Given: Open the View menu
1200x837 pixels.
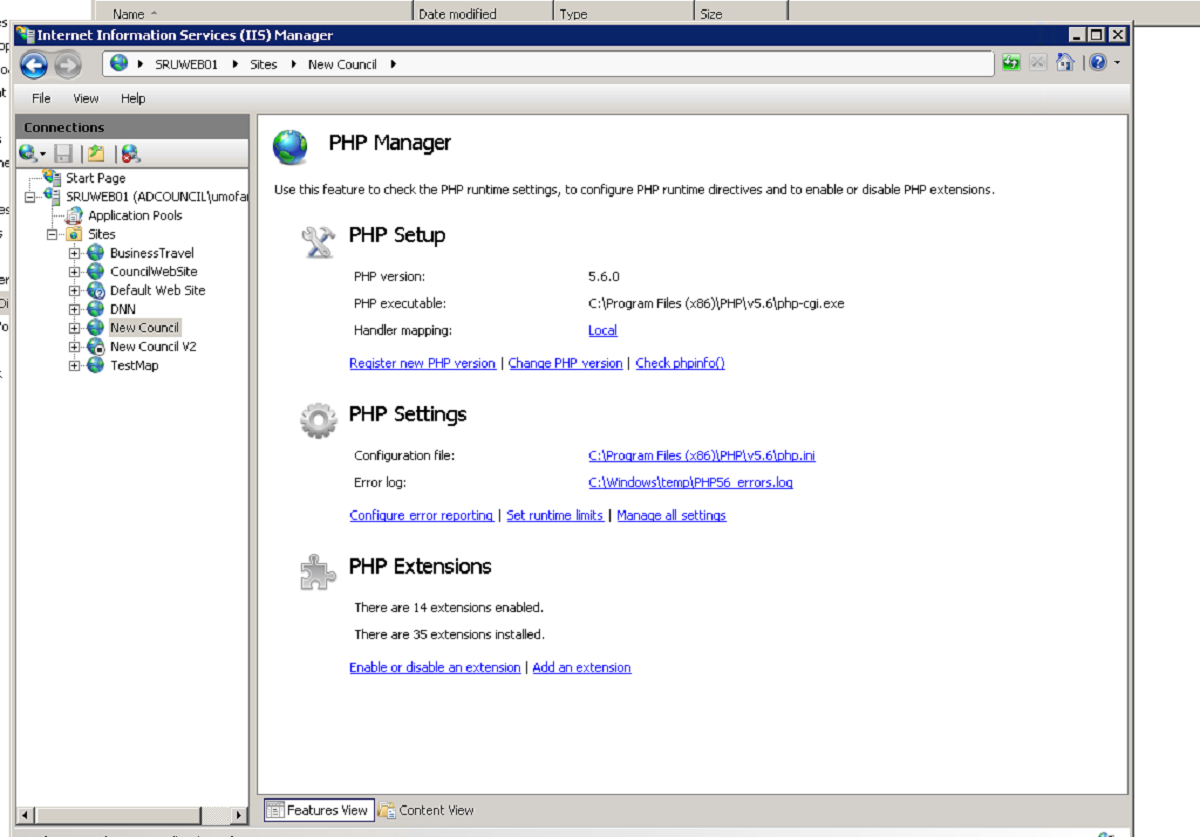Looking at the screenshot, I should [85, 97].
